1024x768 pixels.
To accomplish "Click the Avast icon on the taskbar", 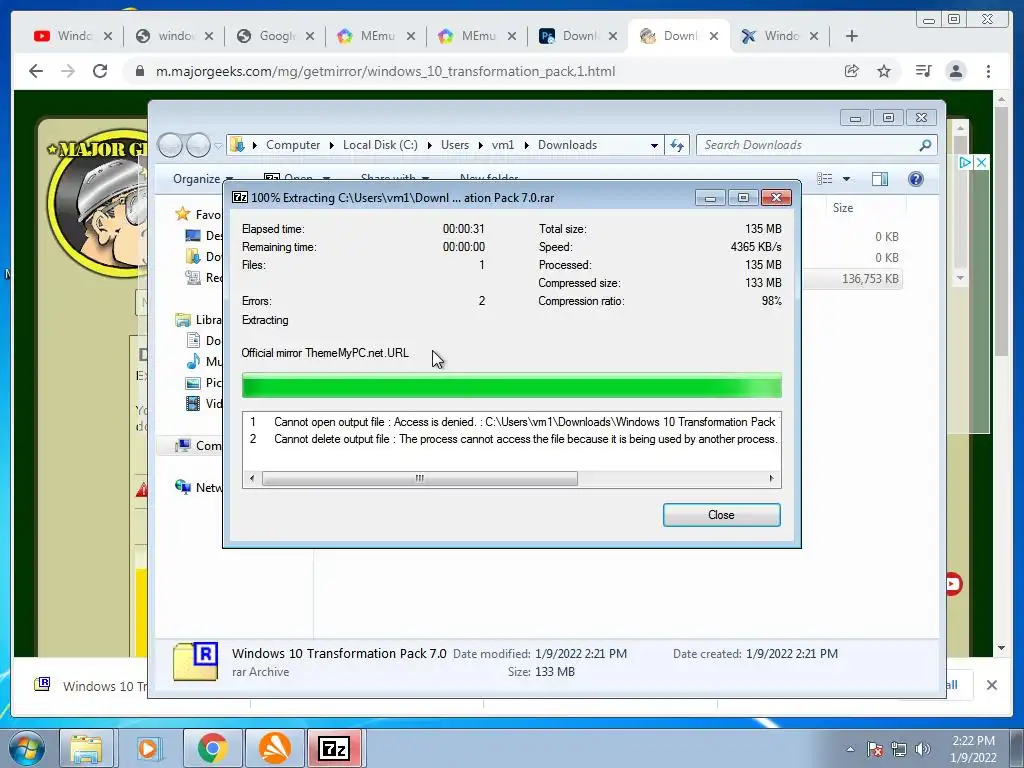I will pyautogui.click(x=275, y=748).
